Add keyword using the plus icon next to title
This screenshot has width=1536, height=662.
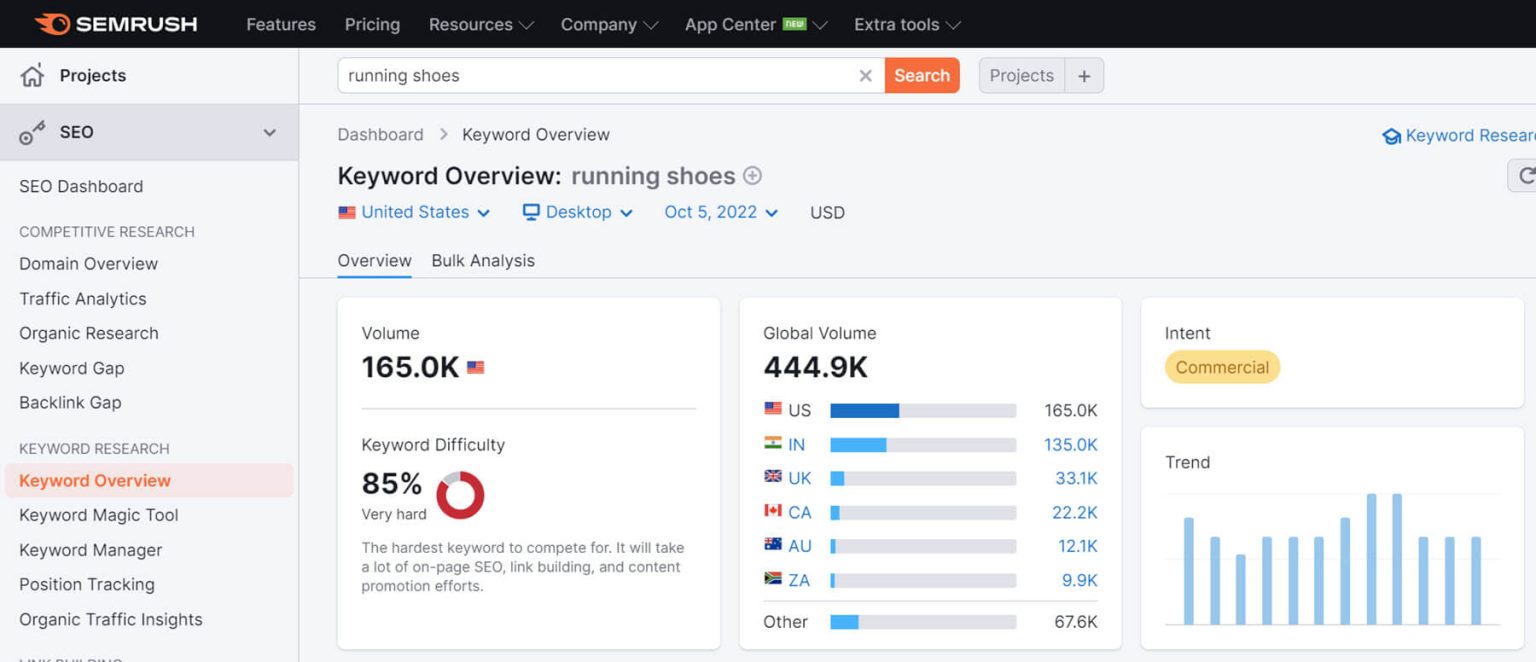pyautogui.click(x=752, y=175)
